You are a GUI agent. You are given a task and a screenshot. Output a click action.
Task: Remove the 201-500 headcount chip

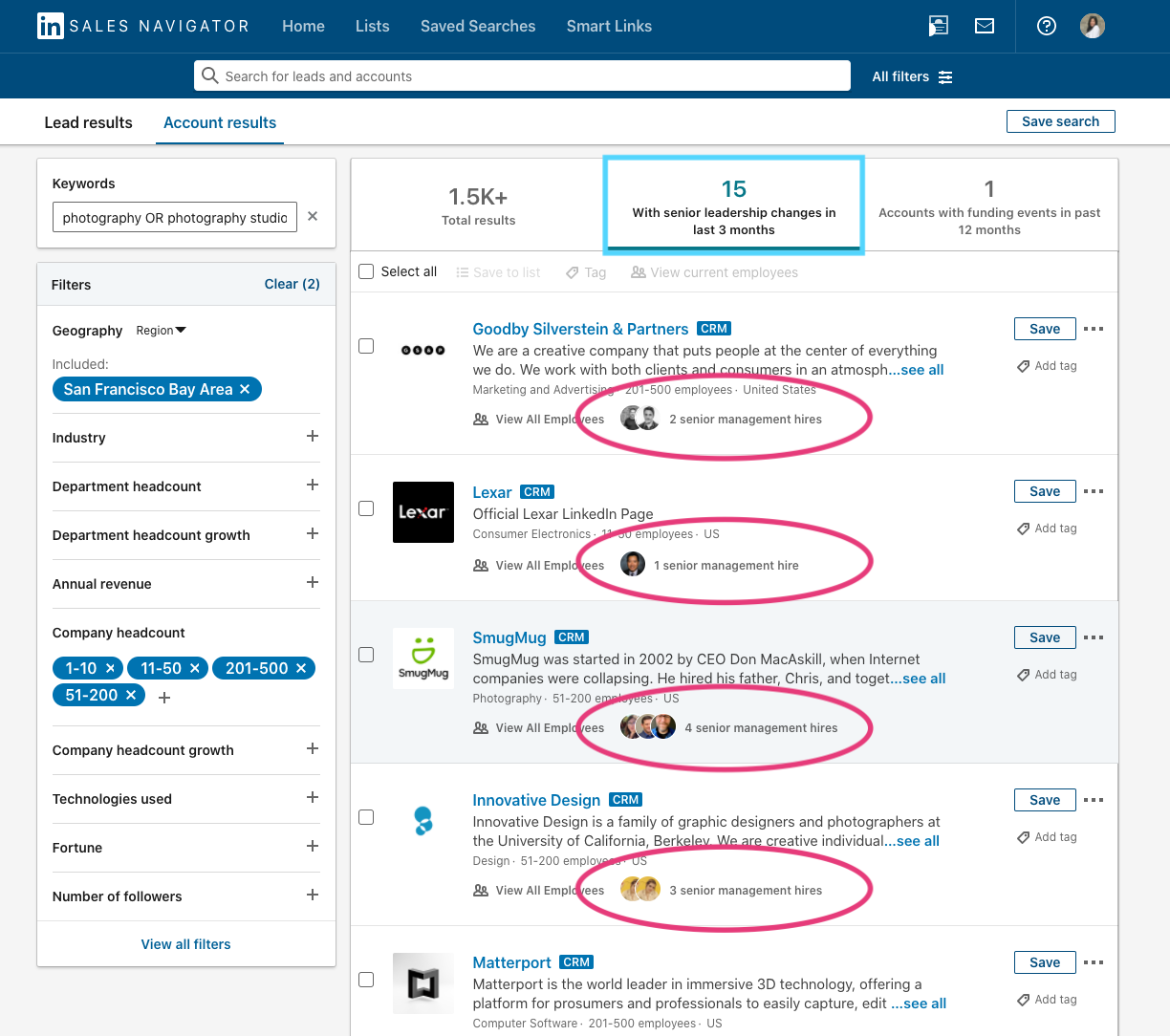coord(301,668)
